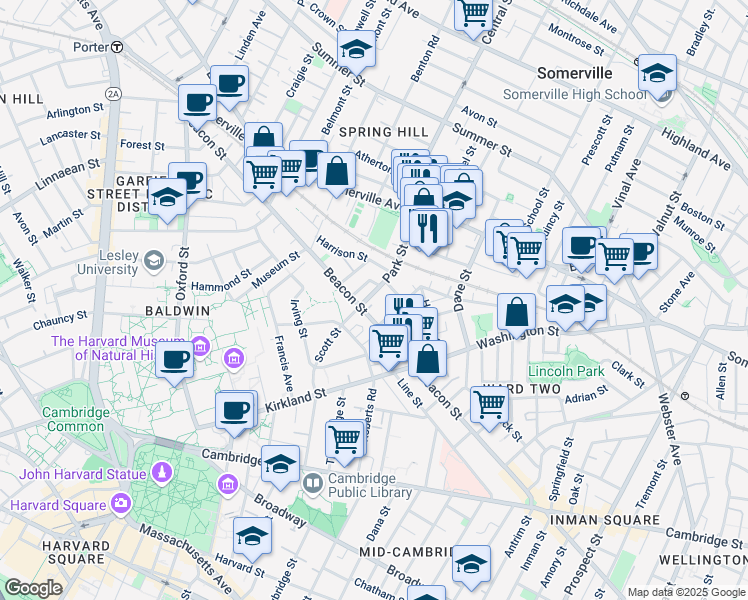Select the Lesley University pin
The height and width of the screenshot is (600, 748).
(x=154, y=261)
